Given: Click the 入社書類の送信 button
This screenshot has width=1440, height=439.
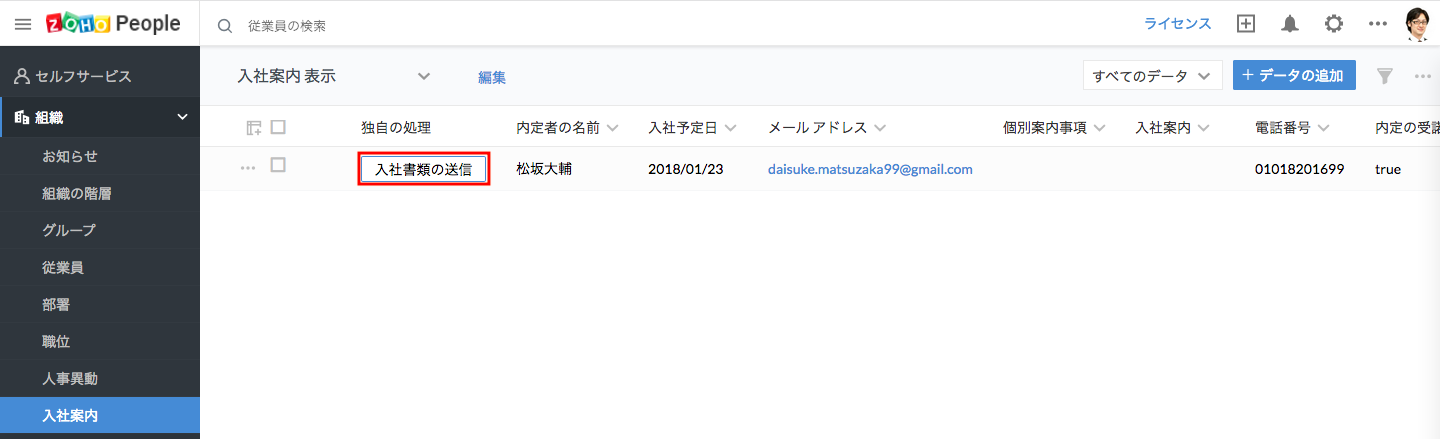Looking at the screenshot, I should pyautogui.click(x=424, y=170).
